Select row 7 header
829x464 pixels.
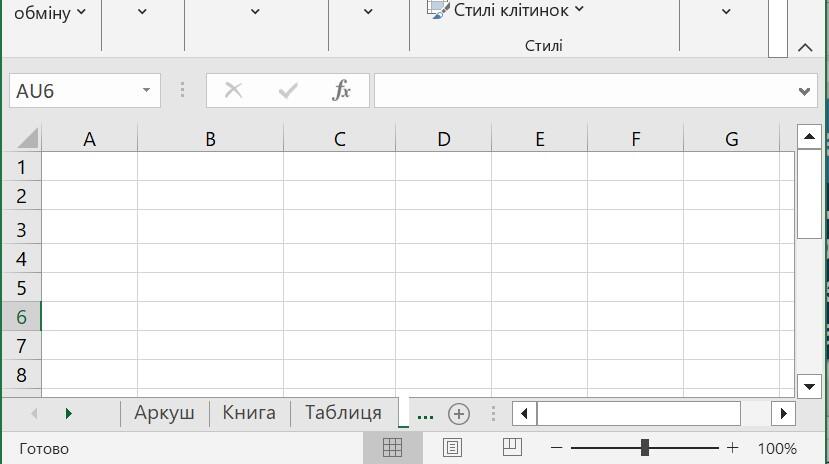(x=21, y=346)
